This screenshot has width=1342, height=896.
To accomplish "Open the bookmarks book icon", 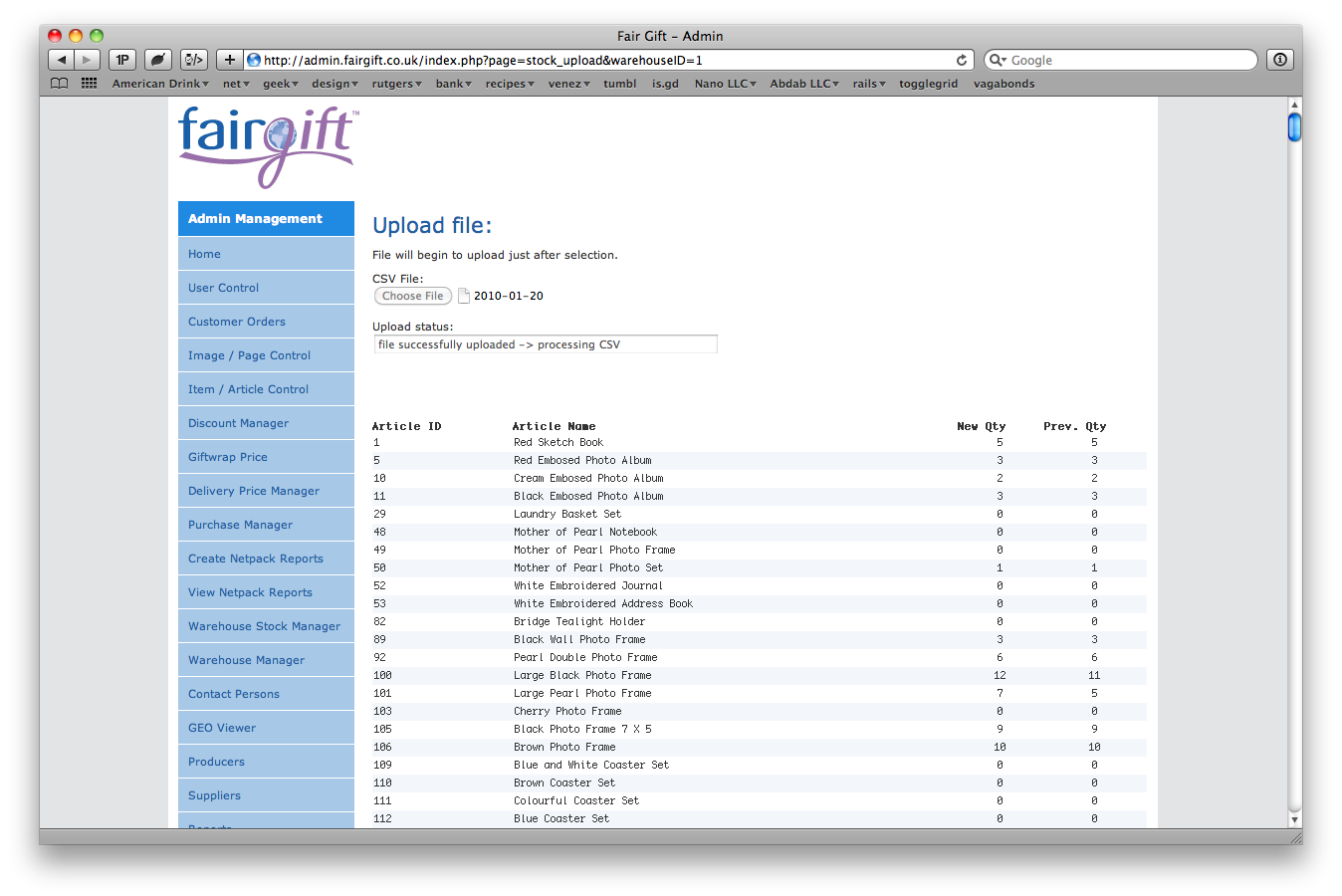I will 60,84.
